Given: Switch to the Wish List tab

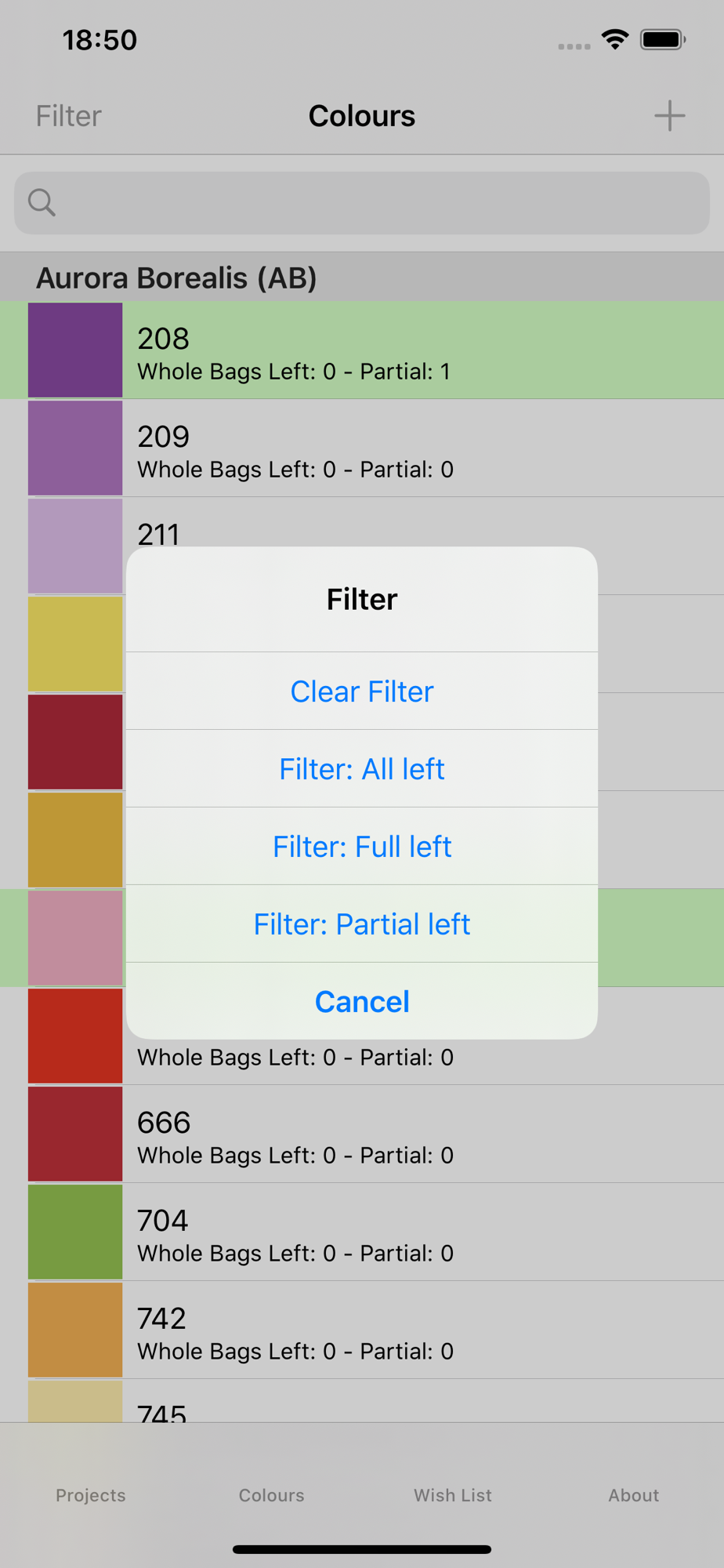Looking at the screenshot, I should (x=453, y=1495).
